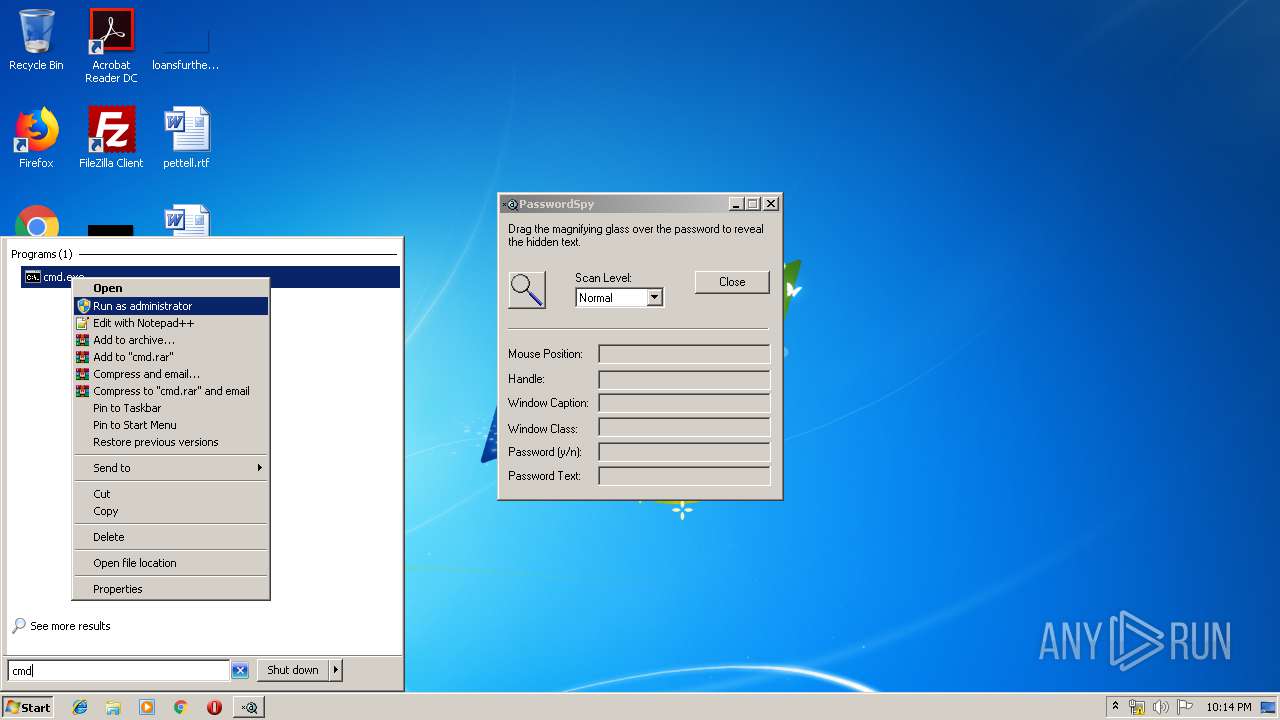
Task: Choose Copy in the context menu
Action: click(171, 511)
